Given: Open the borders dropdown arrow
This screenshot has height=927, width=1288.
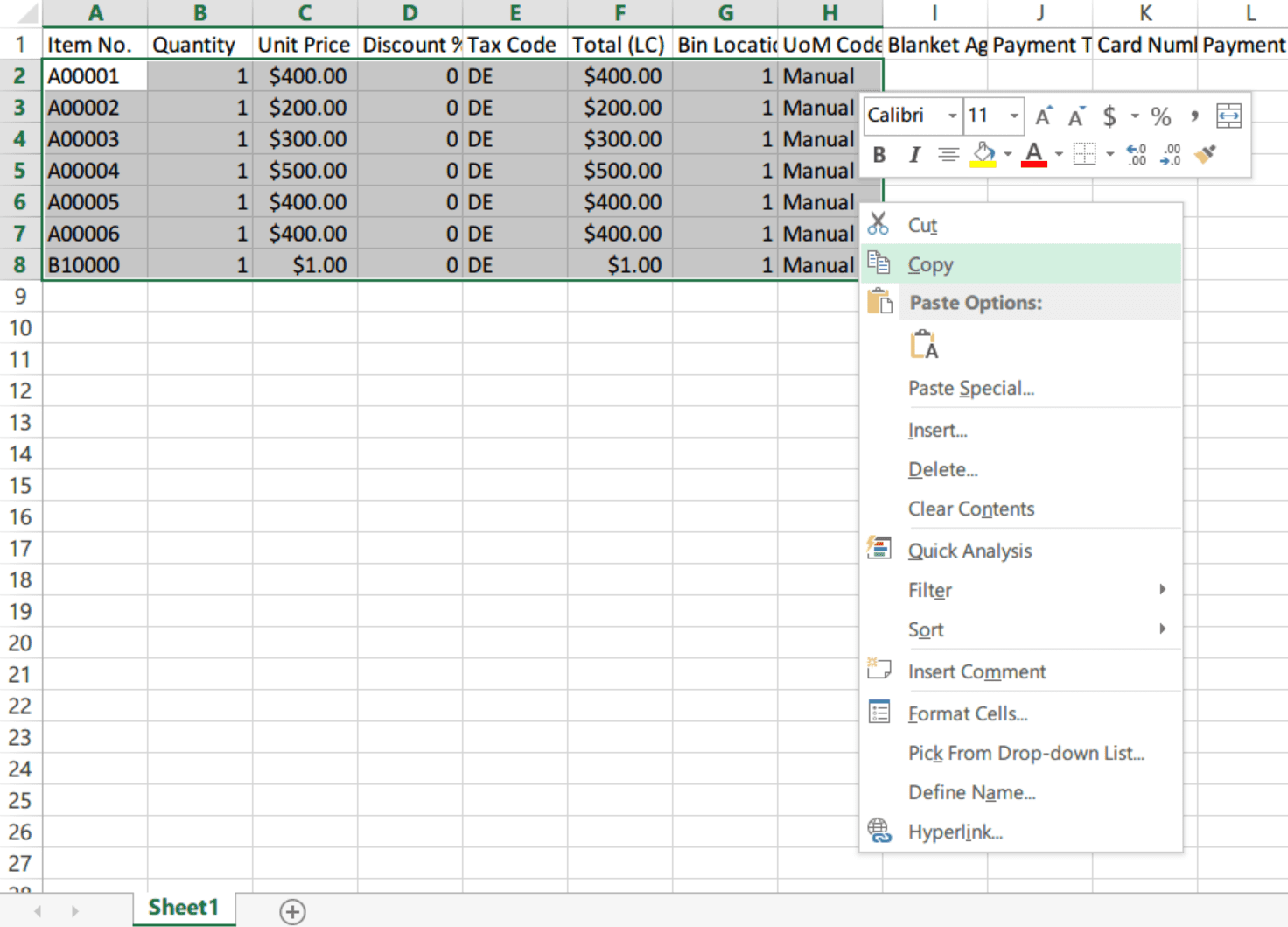Looking at the screenshot, I should 1109,155.
